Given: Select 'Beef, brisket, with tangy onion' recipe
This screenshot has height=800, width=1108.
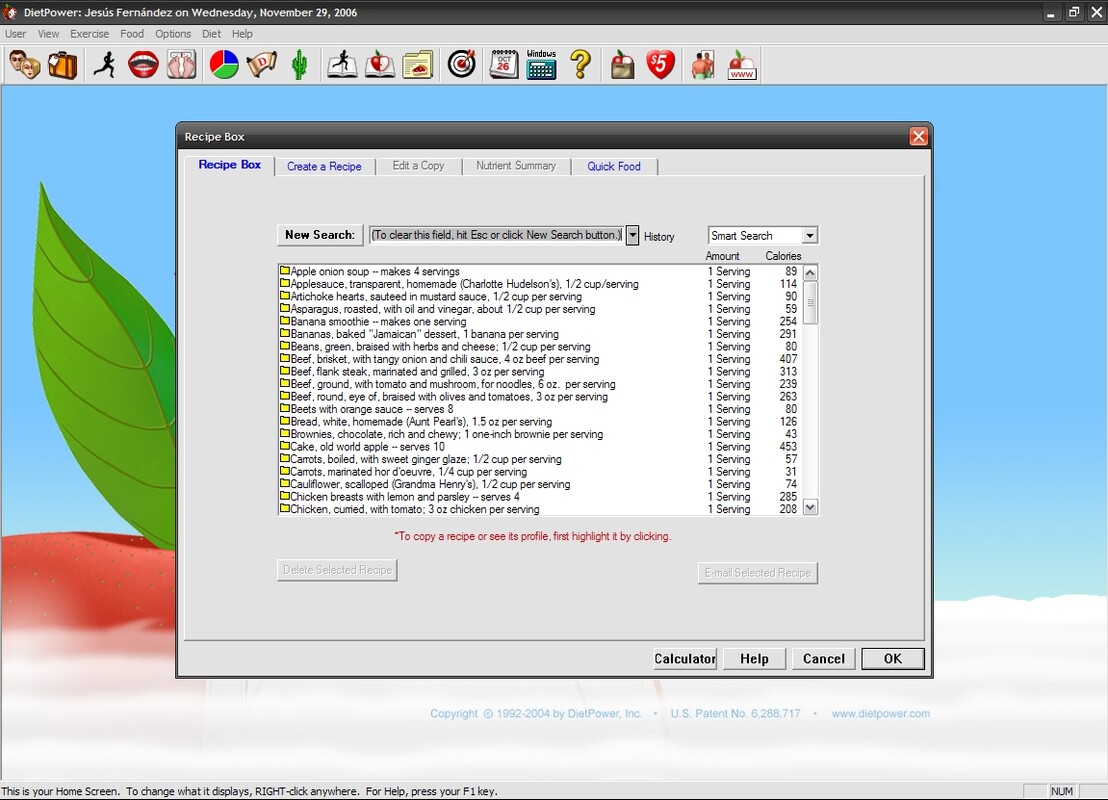Looking at the screenshot, I should [x=540, y=359].
